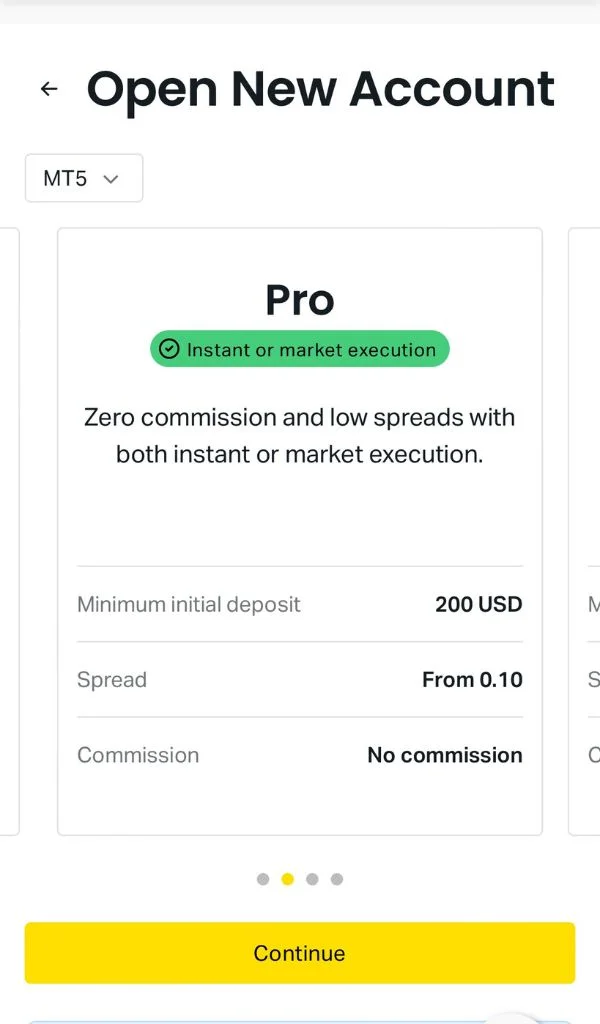
Task: Select the fourth carousel dot
Action: (x=337, y=879)
